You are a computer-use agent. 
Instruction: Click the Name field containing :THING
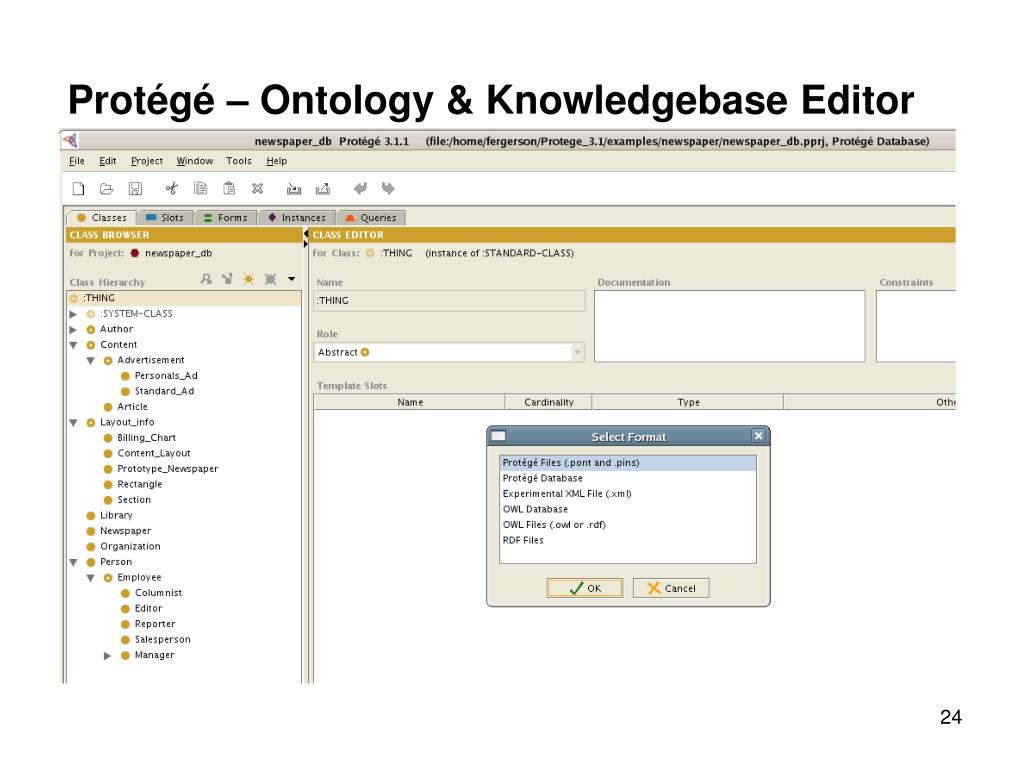pos(449,301)
